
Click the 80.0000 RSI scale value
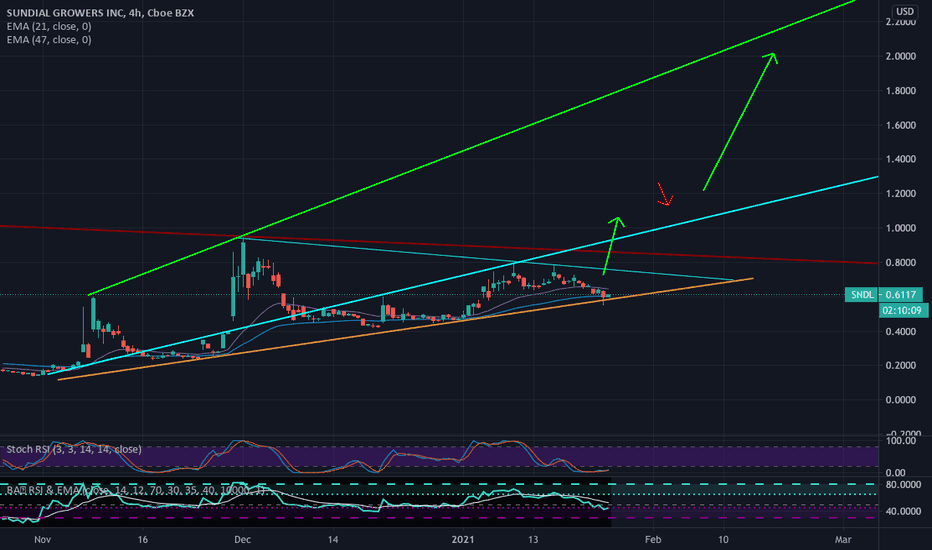pos(903,485)
